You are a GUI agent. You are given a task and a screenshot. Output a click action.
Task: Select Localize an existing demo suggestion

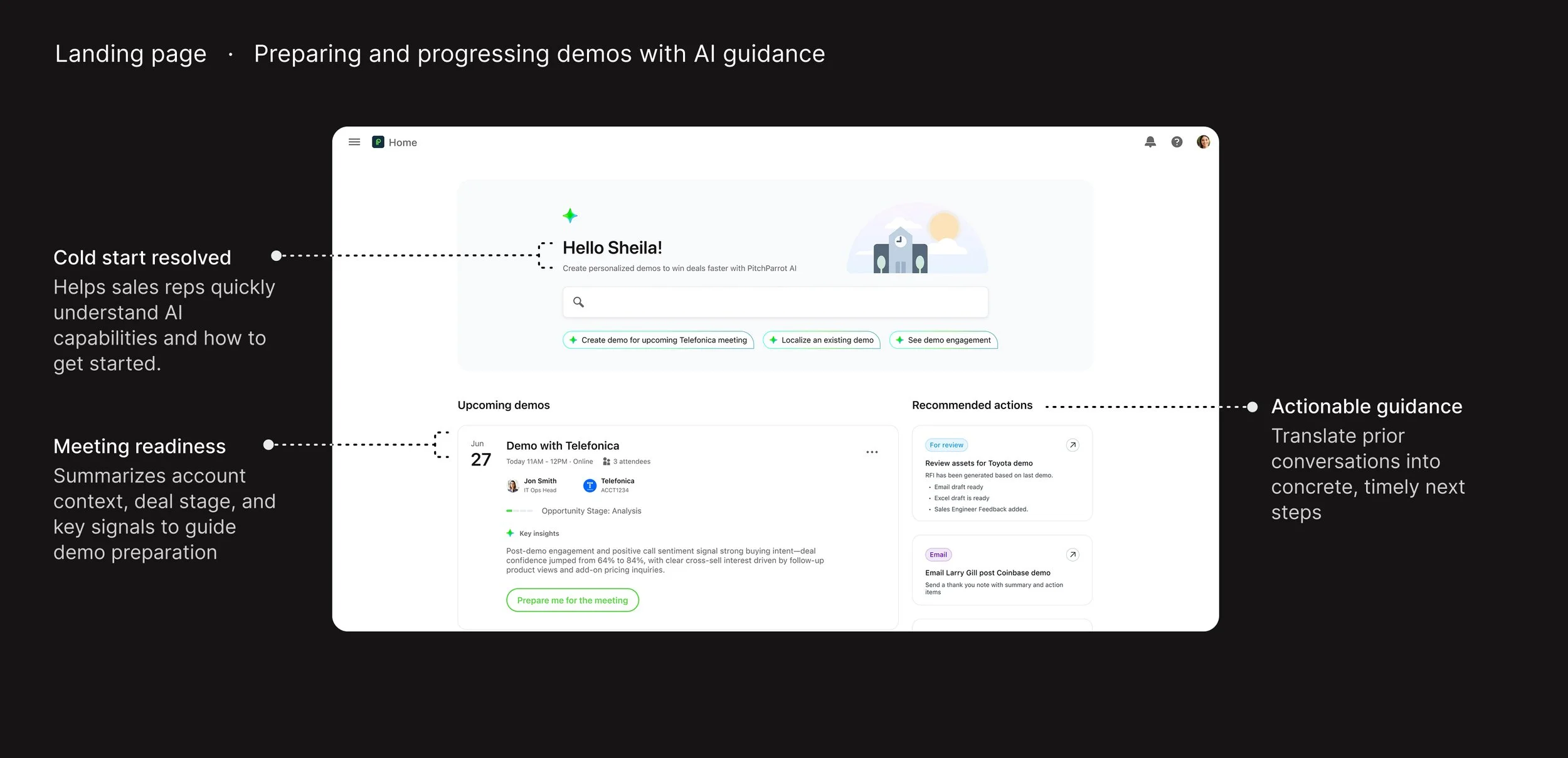(822, 340)
